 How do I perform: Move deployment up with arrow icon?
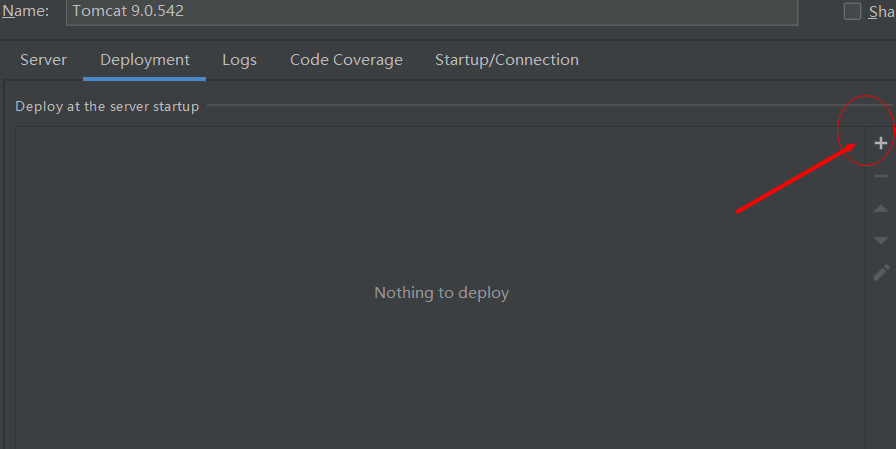pyautogui.click(x=881, y=209)
